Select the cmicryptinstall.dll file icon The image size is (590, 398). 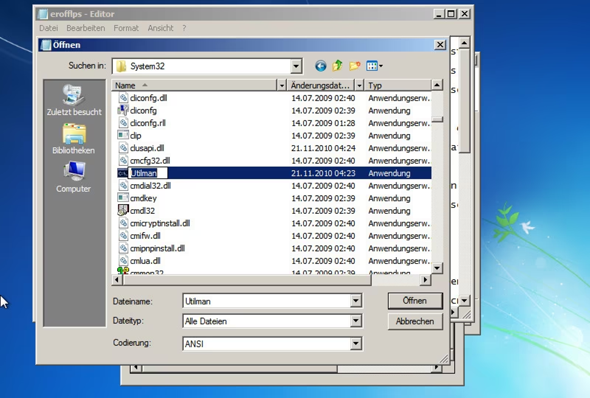(x=123, y=223)
